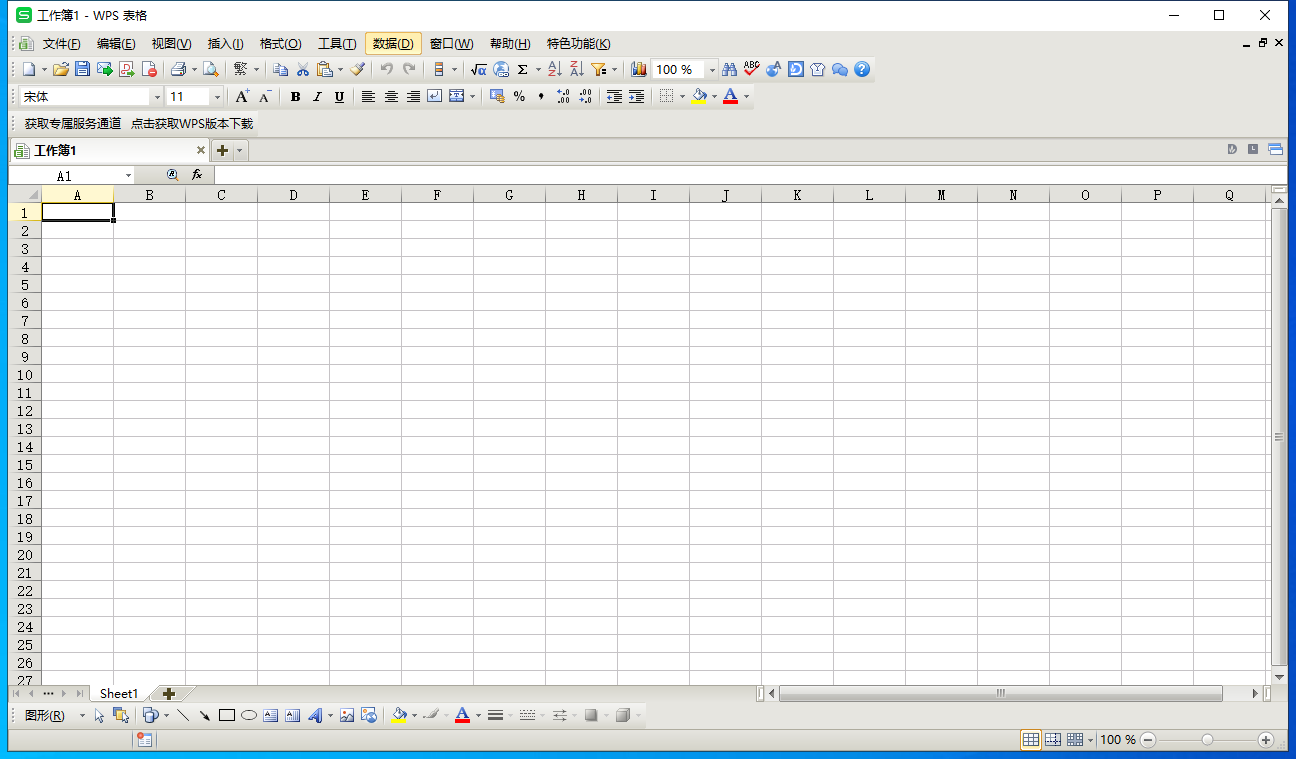The height and width of the screenshot is (759, 1296).
Task: Select column D header
Action: pyautogui.click(x=293, y=195)
